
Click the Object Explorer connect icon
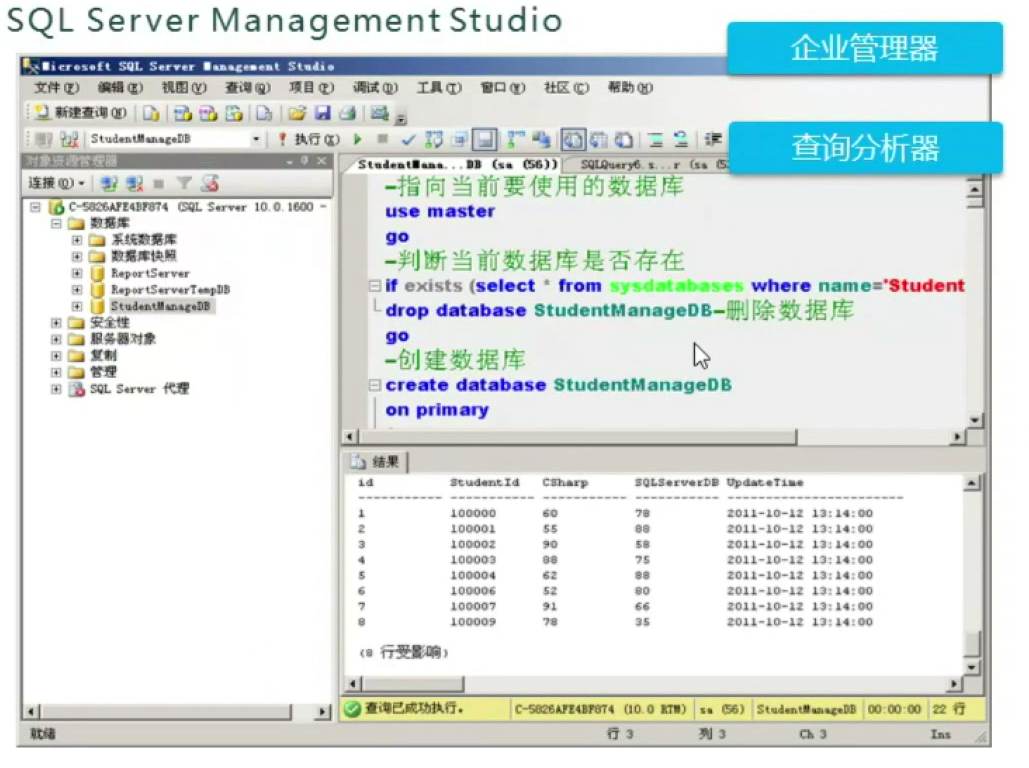(x=110, y=184)
